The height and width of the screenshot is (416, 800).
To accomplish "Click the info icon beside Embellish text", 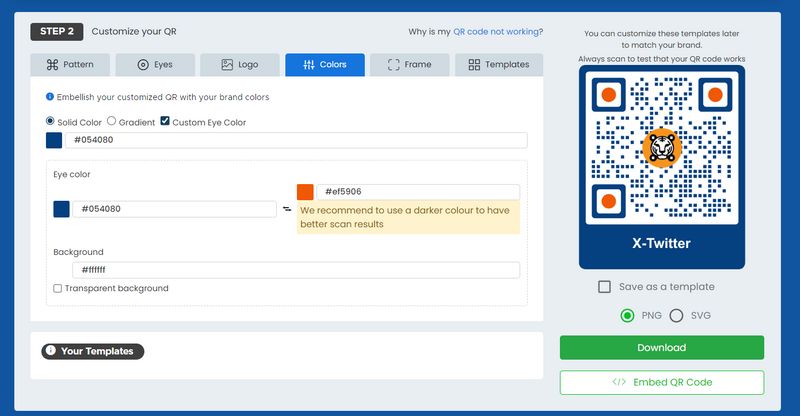I will click(x=49, y=96).
